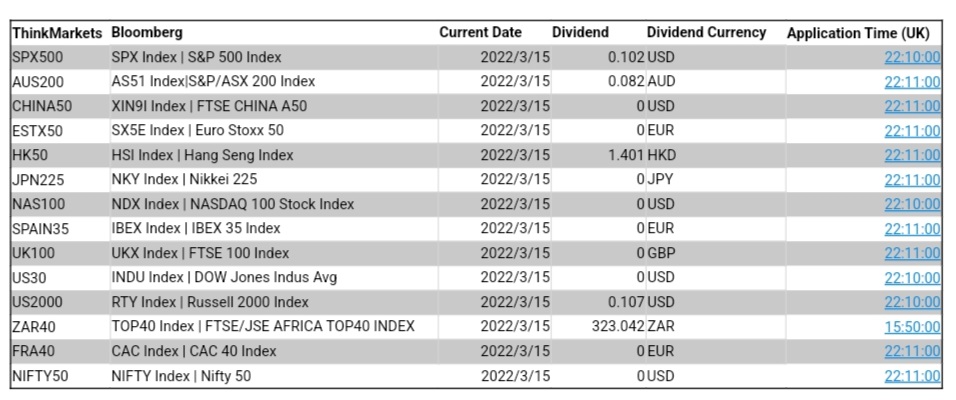Image resolution: width=956 pixels, height=400 pixels.
Task: Click the US2000 application time link
Action: coord(912,302)
